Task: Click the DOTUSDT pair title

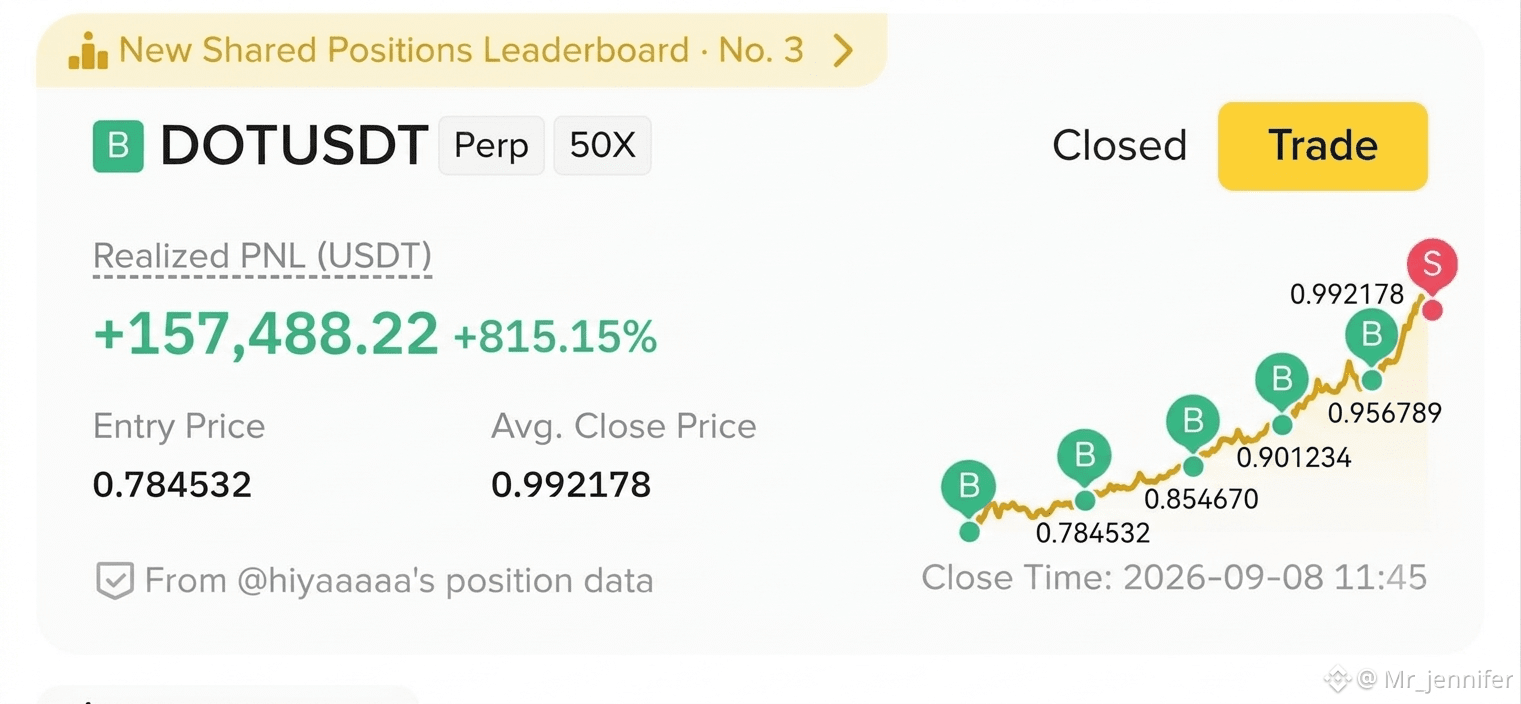Action: (x=294, y=146)
